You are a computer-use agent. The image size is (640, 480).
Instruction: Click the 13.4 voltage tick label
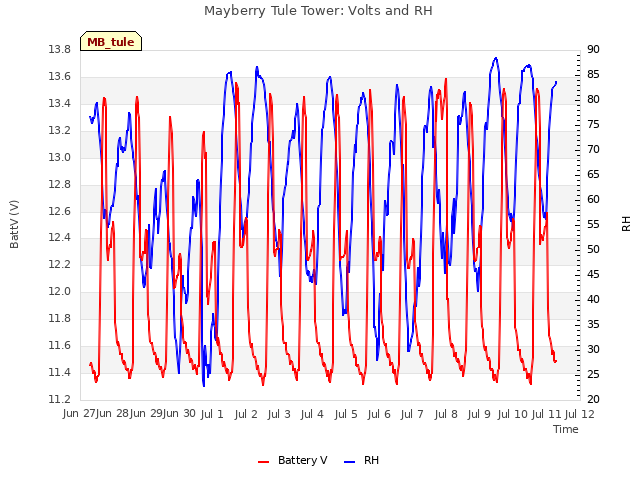(60, 103)
